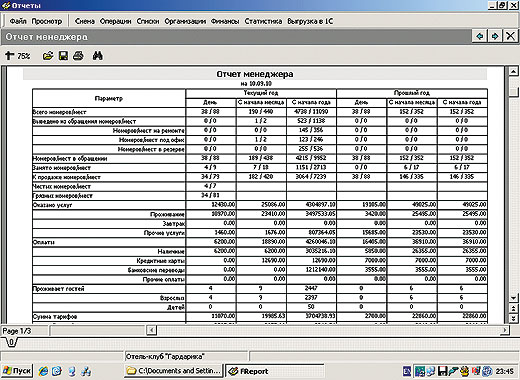Viewport: 520px width, 380px height.
Task: Open report file with folder icon
Action: click(48, 56)
